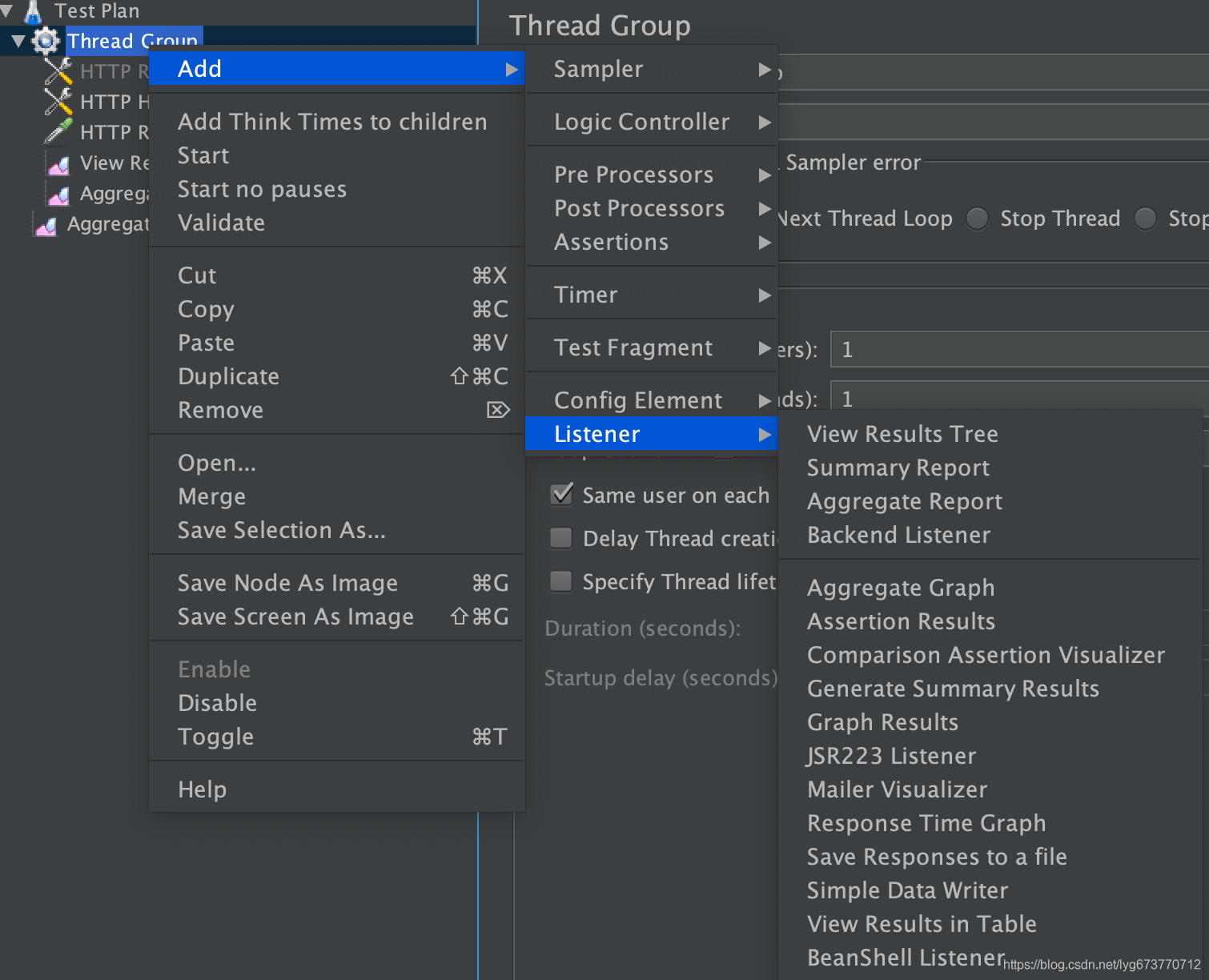Choose Mailer Visualizer
This screenshot has width=1209, height=980.
click(990, 789)
